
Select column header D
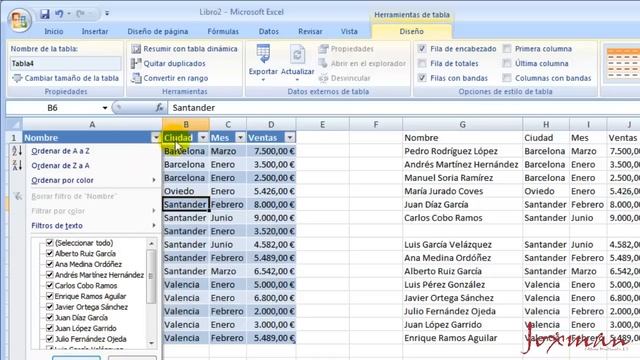[271, 124]
